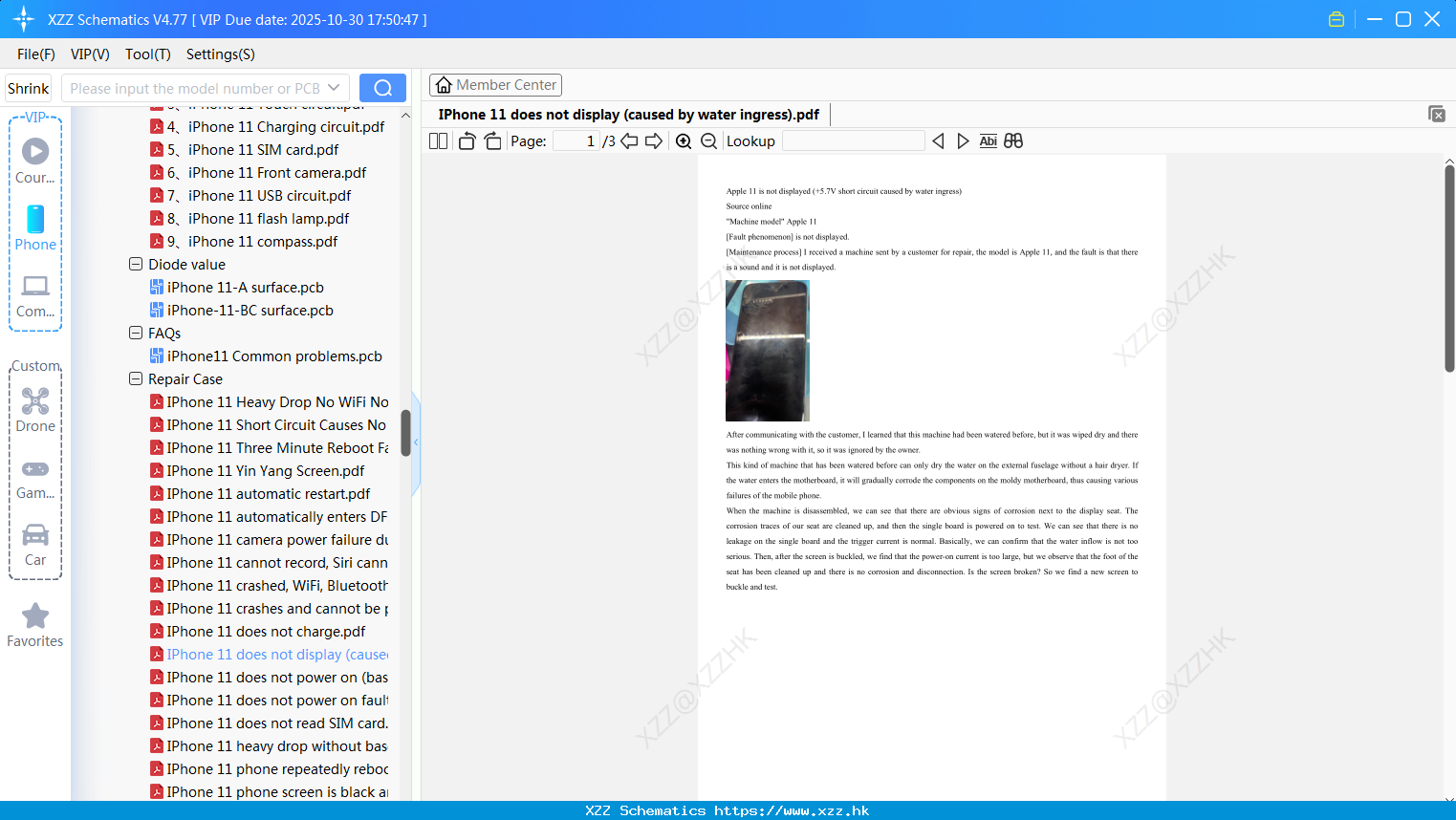Open the VIP(V) menu
Image resolution: width=1456 pixels, height=820 pixels.
[x=90, y=54]
